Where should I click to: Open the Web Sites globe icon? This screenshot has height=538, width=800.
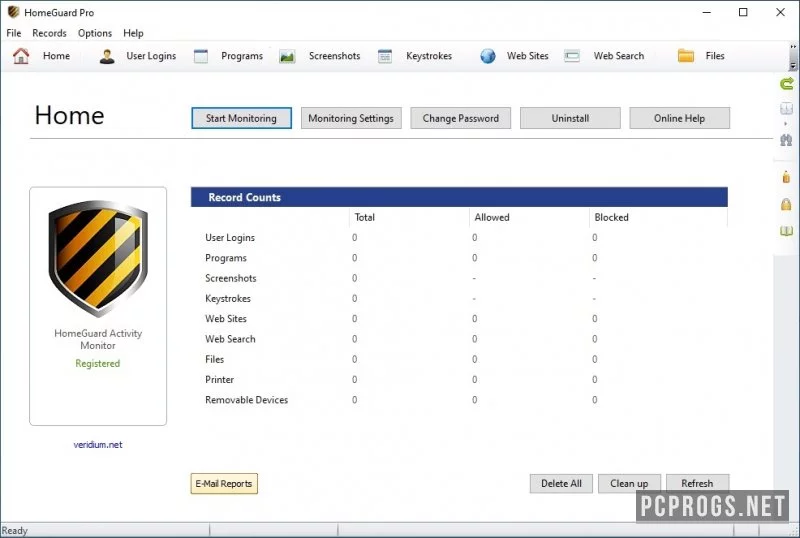coord(488,56)
